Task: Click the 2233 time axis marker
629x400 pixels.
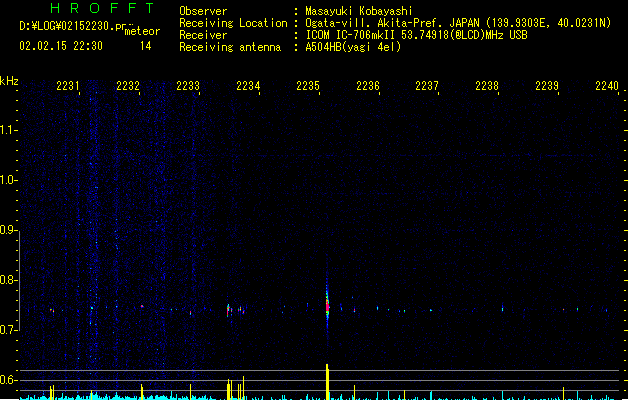Action: (x=188, y=85)
